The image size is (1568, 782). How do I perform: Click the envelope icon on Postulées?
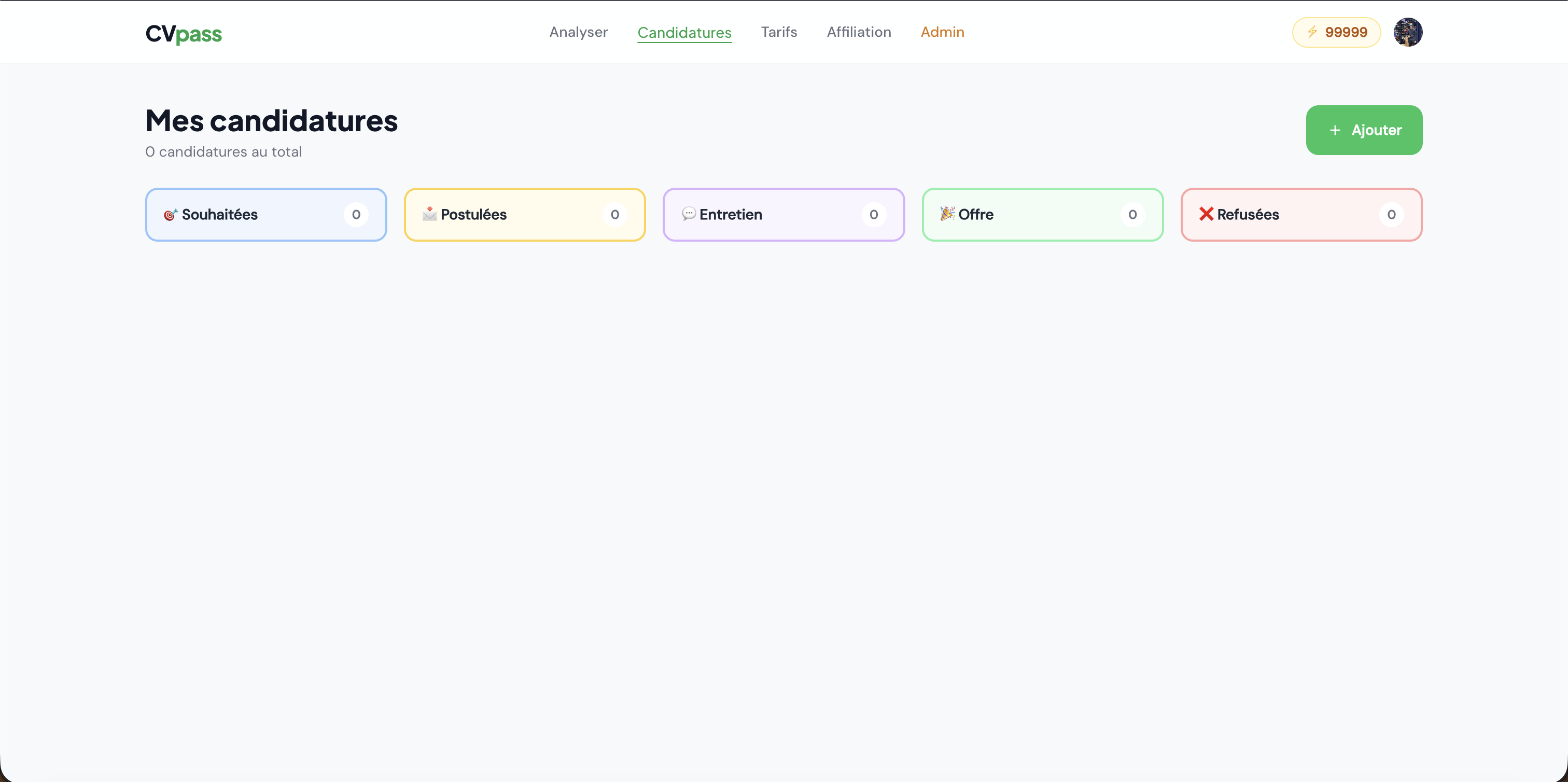[x=429, y=214]
